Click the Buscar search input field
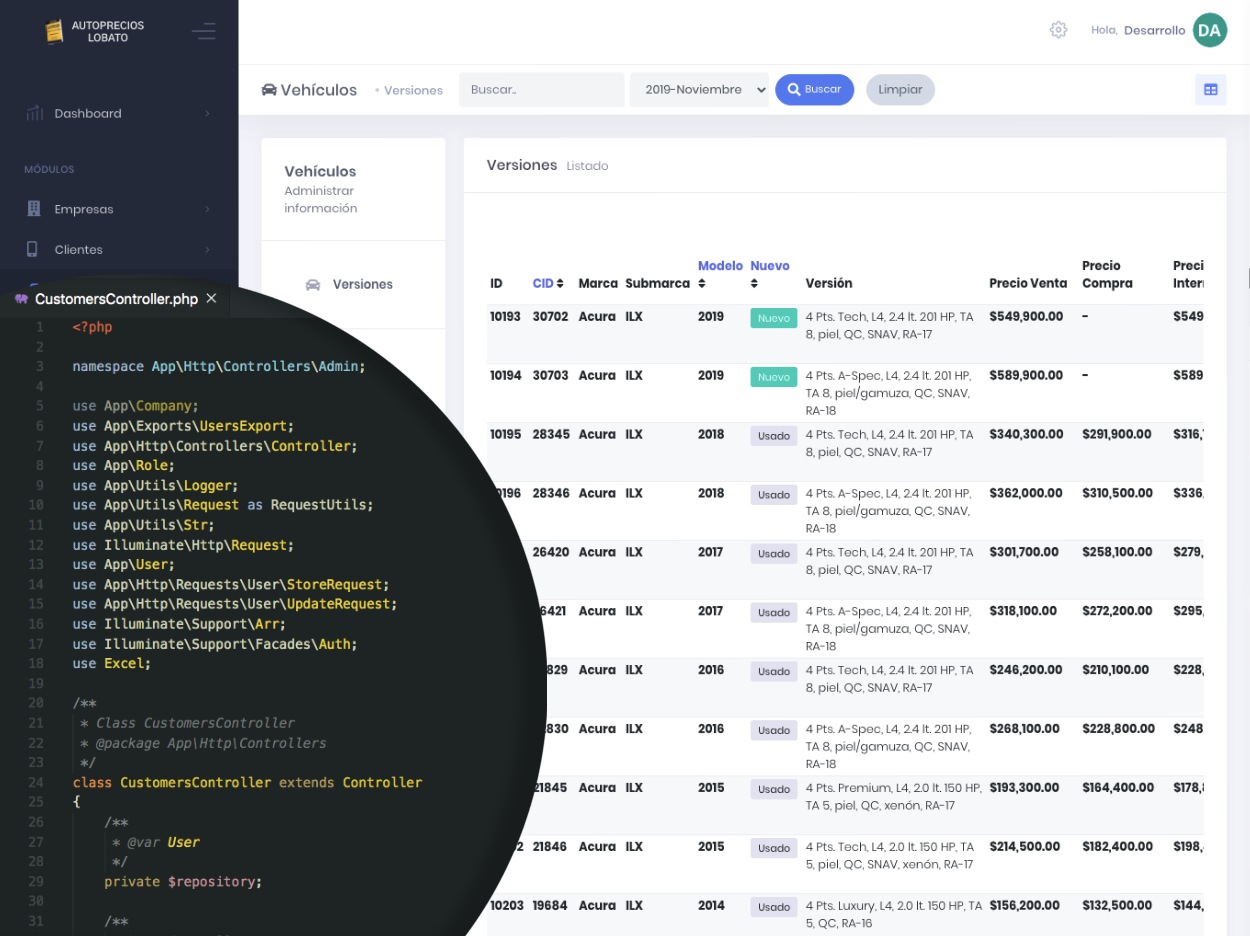The image size is (1250, 936). pos(541,90)
